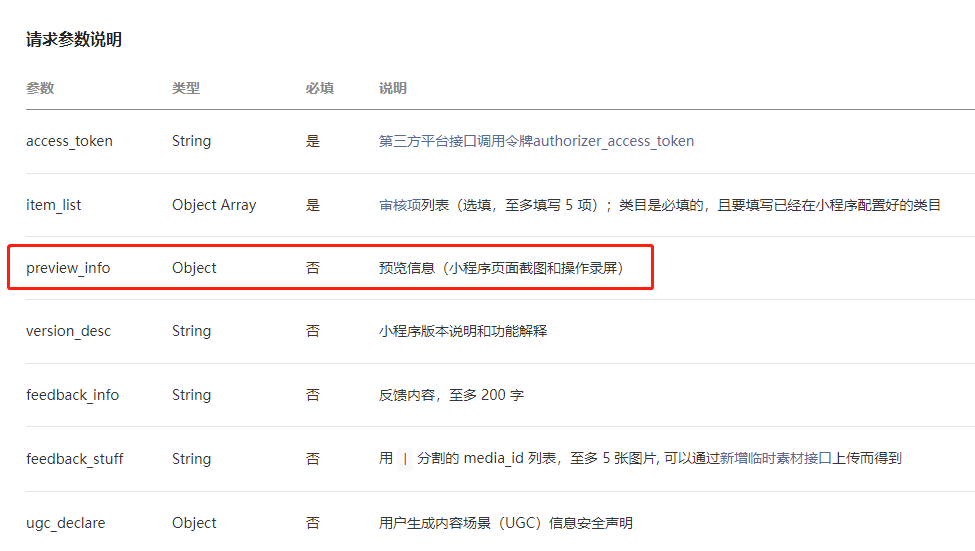Click the 是 cell in access_token row
Image resolution: width=975 pixels, height=551 pixels.
tap(313, 141)
